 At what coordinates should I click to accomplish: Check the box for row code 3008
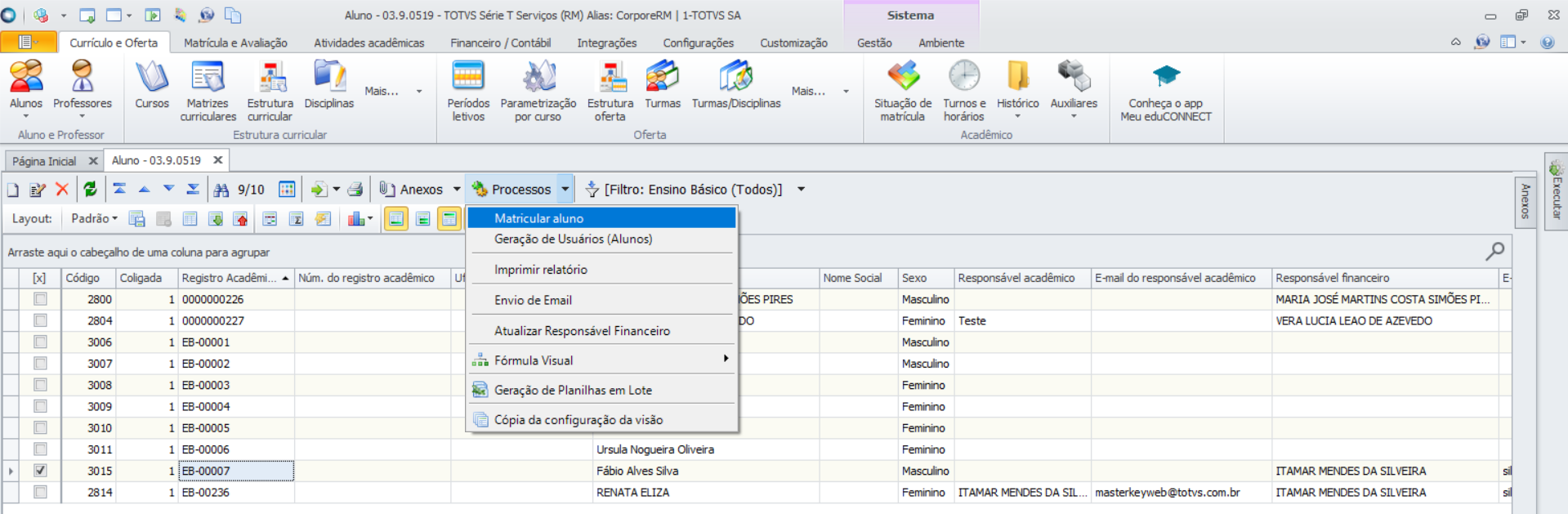(x=40, y=385)
